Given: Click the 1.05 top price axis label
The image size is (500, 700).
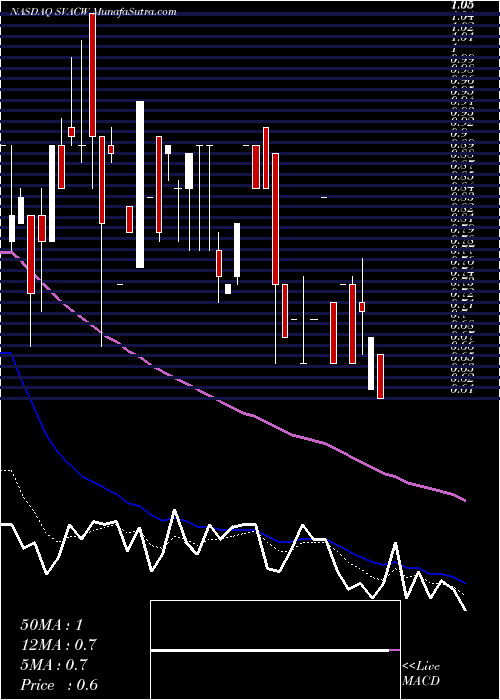Looking at the screenshot, I should (463, 5).
